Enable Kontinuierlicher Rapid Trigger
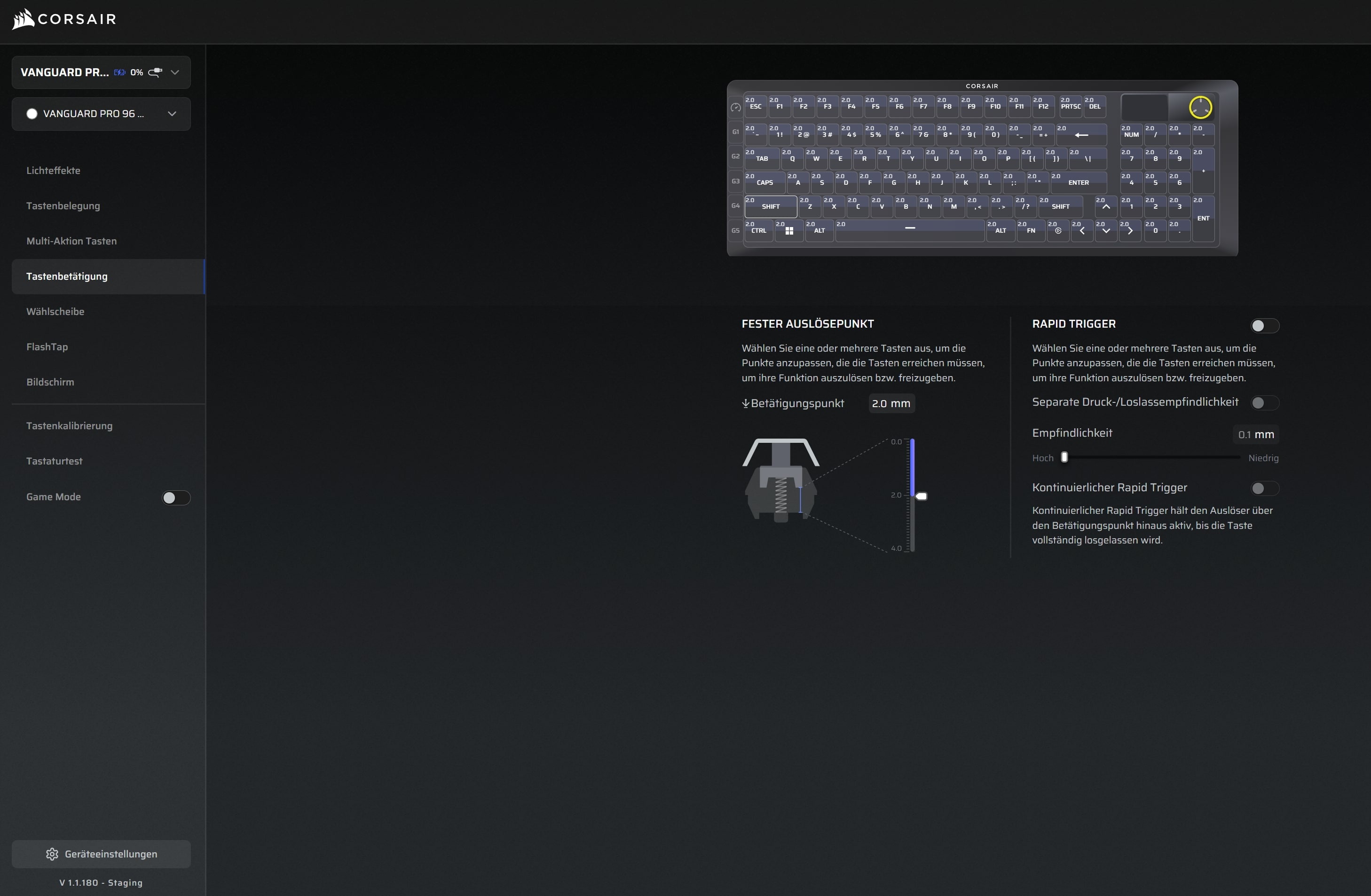 1264,488
